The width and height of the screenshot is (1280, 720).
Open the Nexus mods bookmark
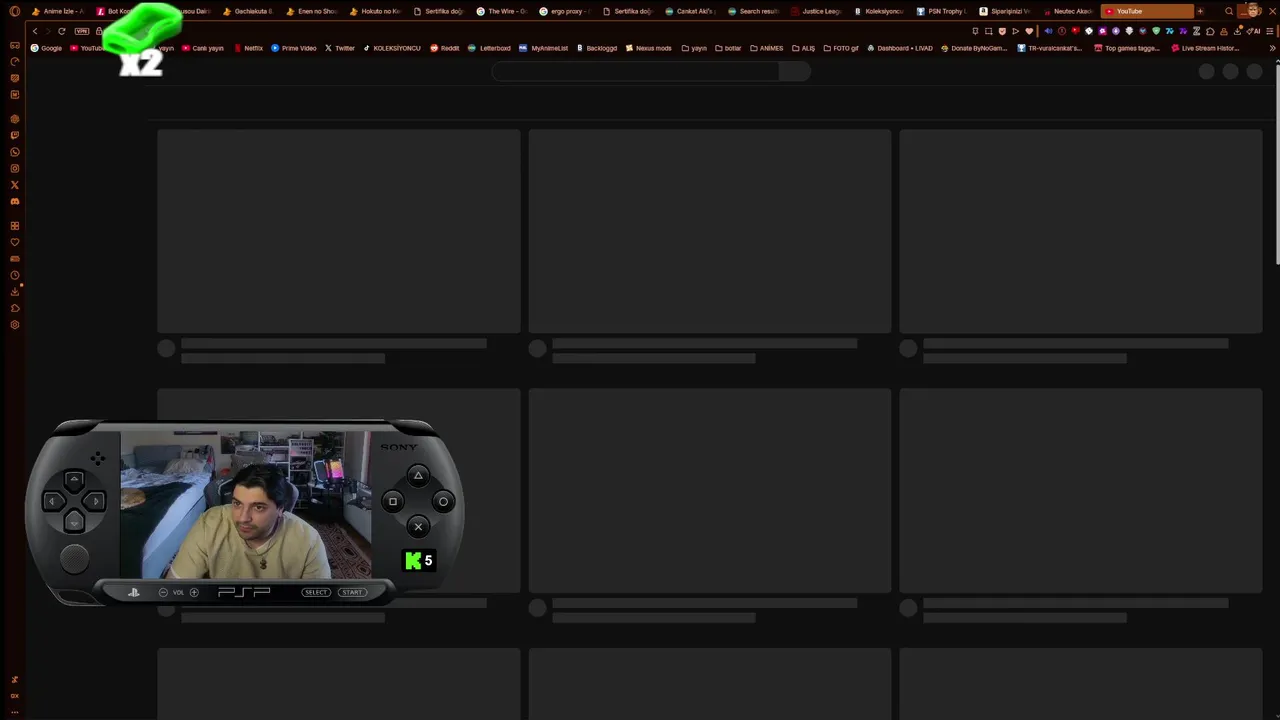tap(648, 48)
